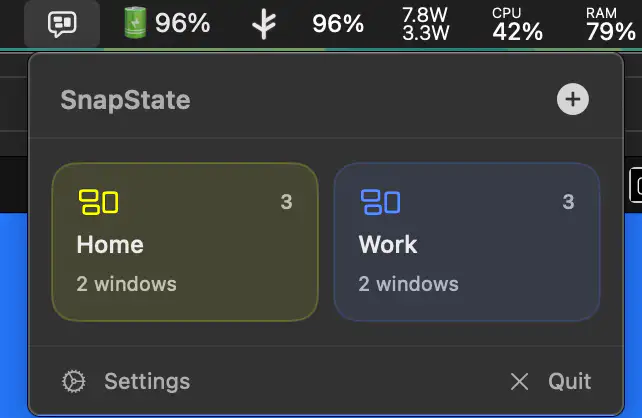Open the RAM 79% menu bar item
The width and height of the screenshot is (642, 418).
[611, 23]
